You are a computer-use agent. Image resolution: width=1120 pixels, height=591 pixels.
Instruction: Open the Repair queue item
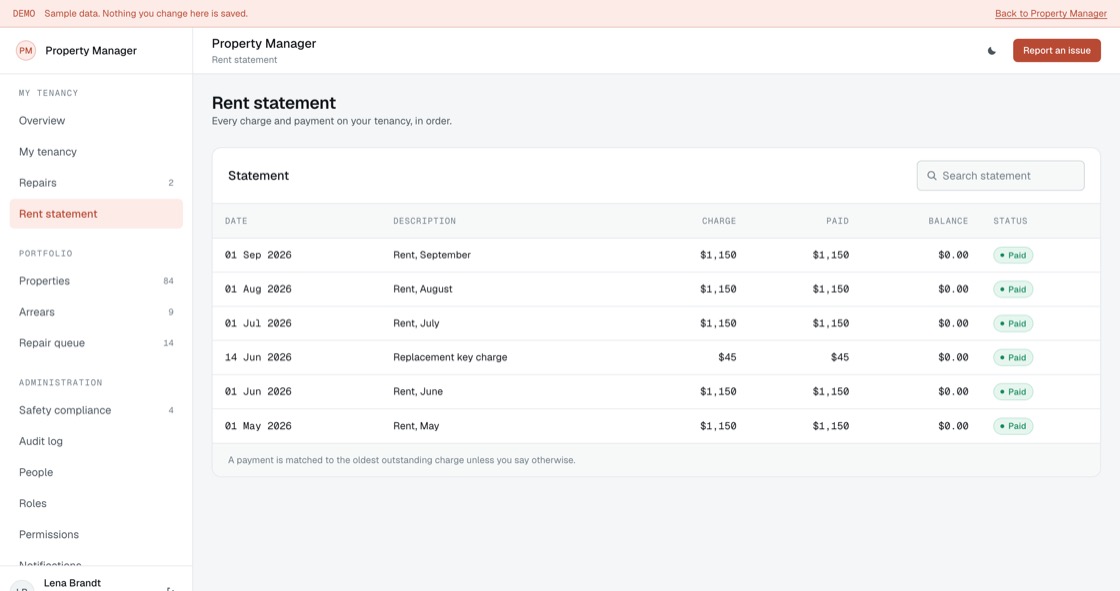96,343
